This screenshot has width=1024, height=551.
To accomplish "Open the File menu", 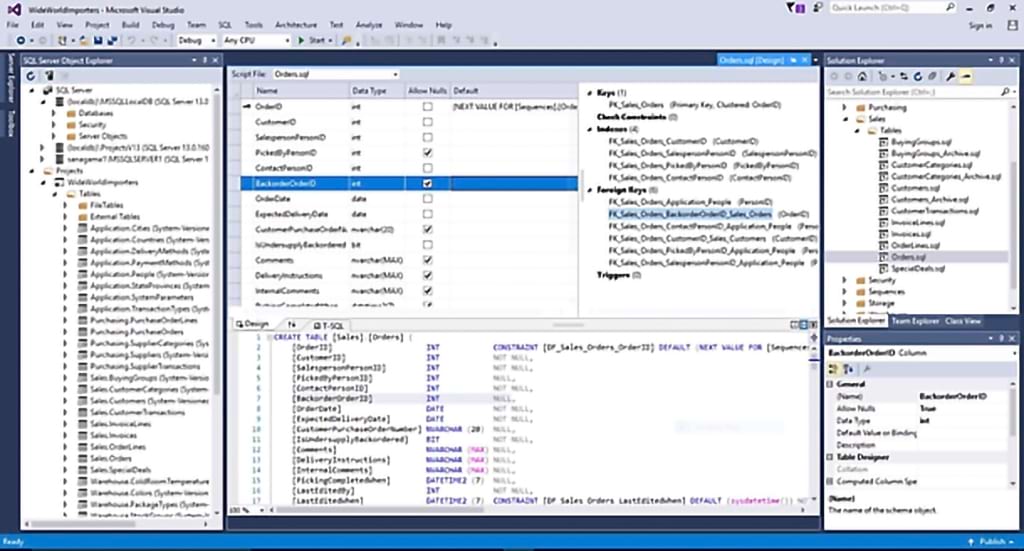I will pos(12,25).
